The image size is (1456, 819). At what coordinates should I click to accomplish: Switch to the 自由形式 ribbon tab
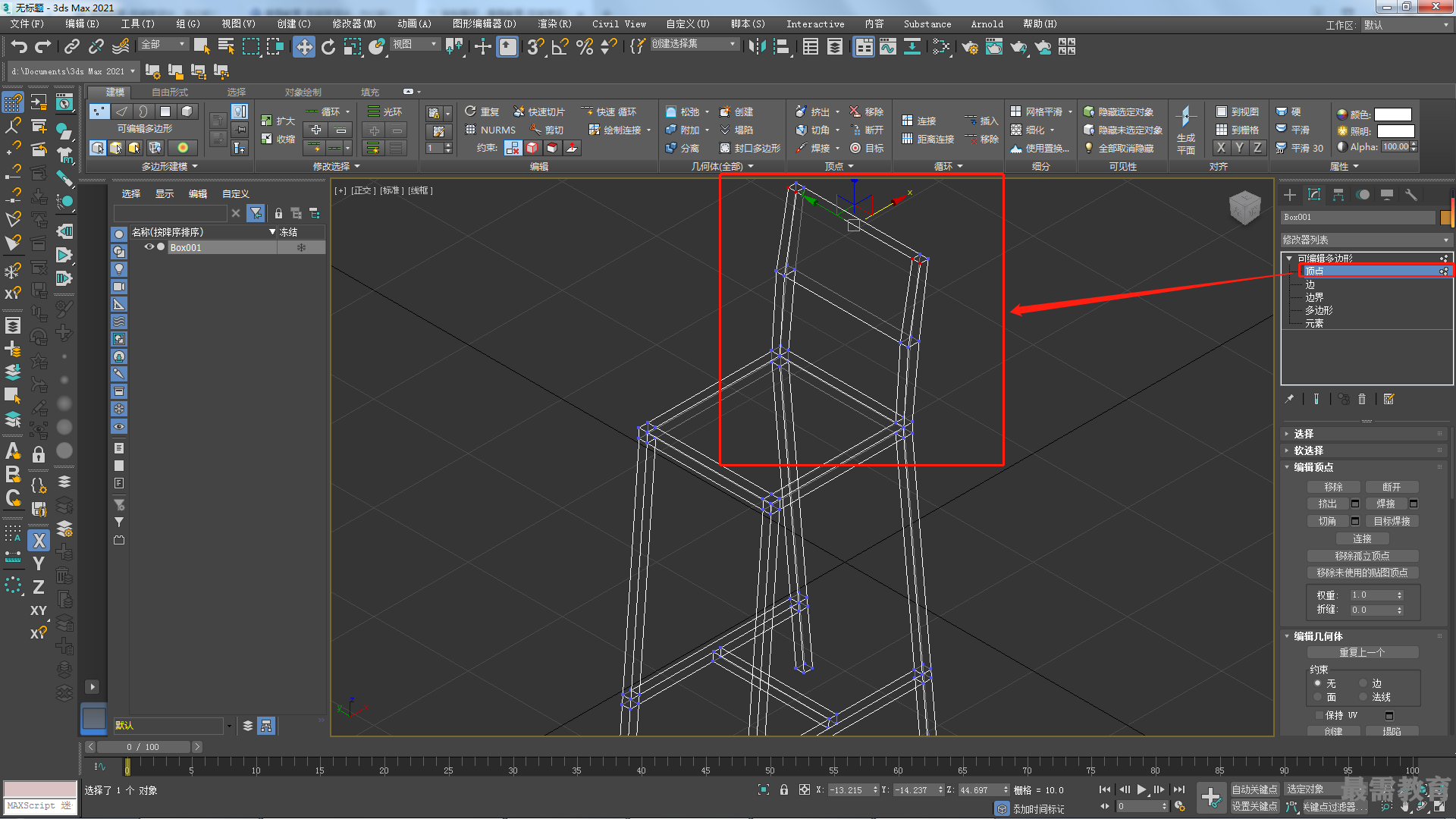(170, 93)
